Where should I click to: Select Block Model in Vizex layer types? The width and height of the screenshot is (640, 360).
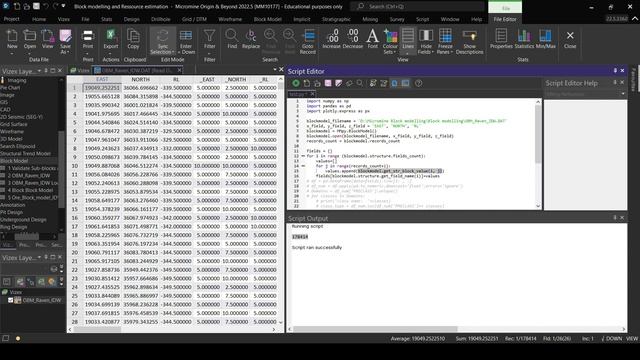point(14,161)
